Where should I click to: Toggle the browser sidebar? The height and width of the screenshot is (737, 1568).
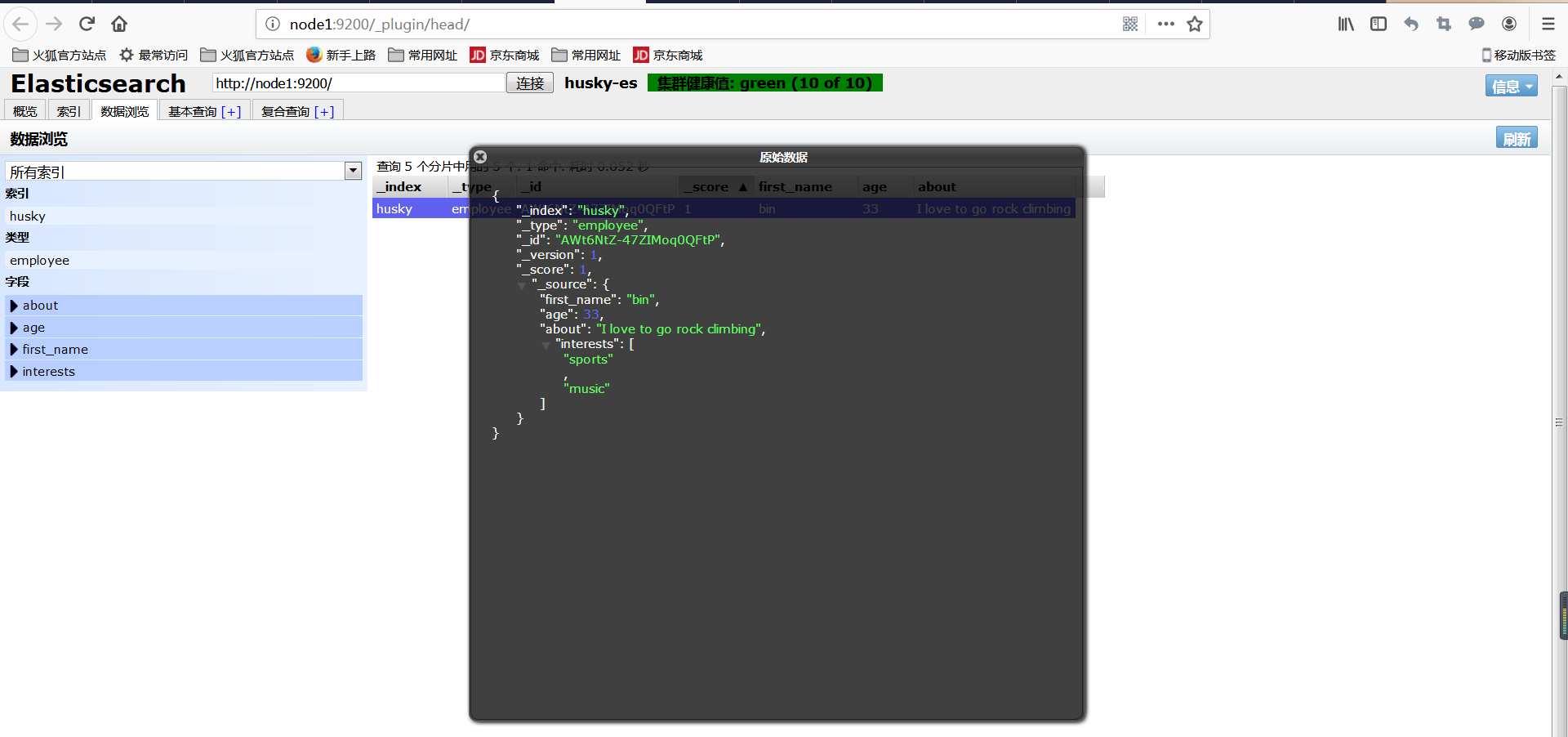point(1379,24)
